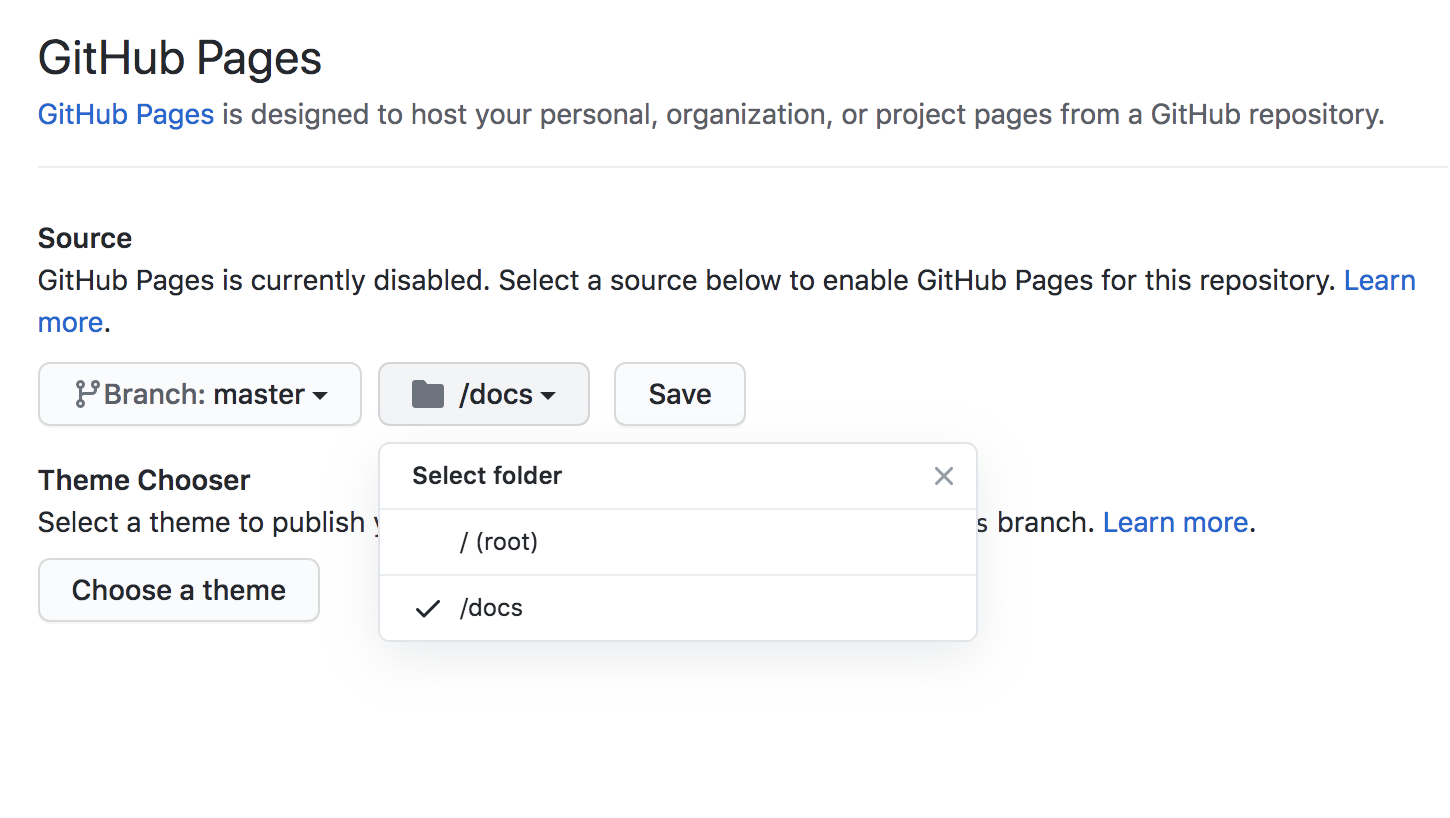Open the Choose a theme button

179,590
